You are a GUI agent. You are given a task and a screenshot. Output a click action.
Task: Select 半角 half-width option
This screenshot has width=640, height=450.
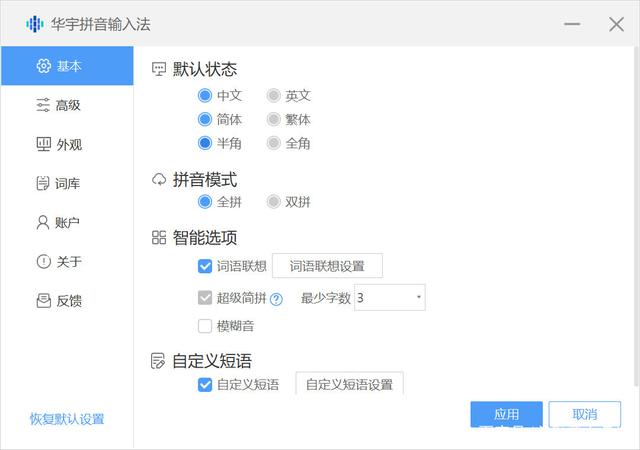(x=205, y=143)
